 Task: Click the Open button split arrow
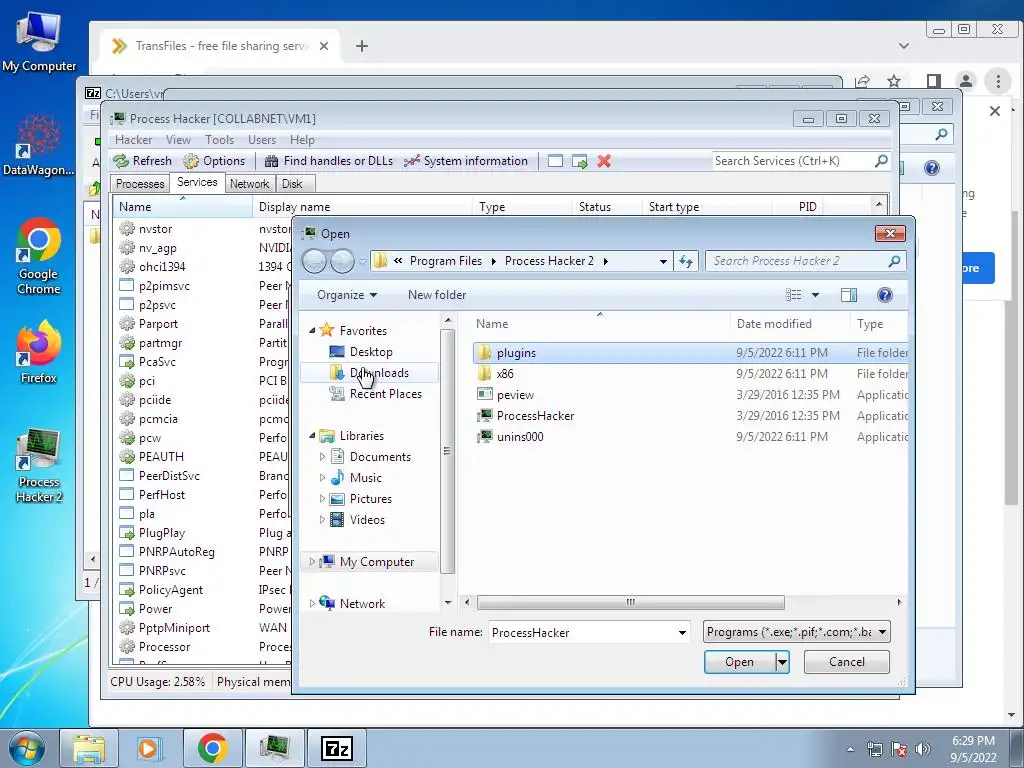[782, 662]
